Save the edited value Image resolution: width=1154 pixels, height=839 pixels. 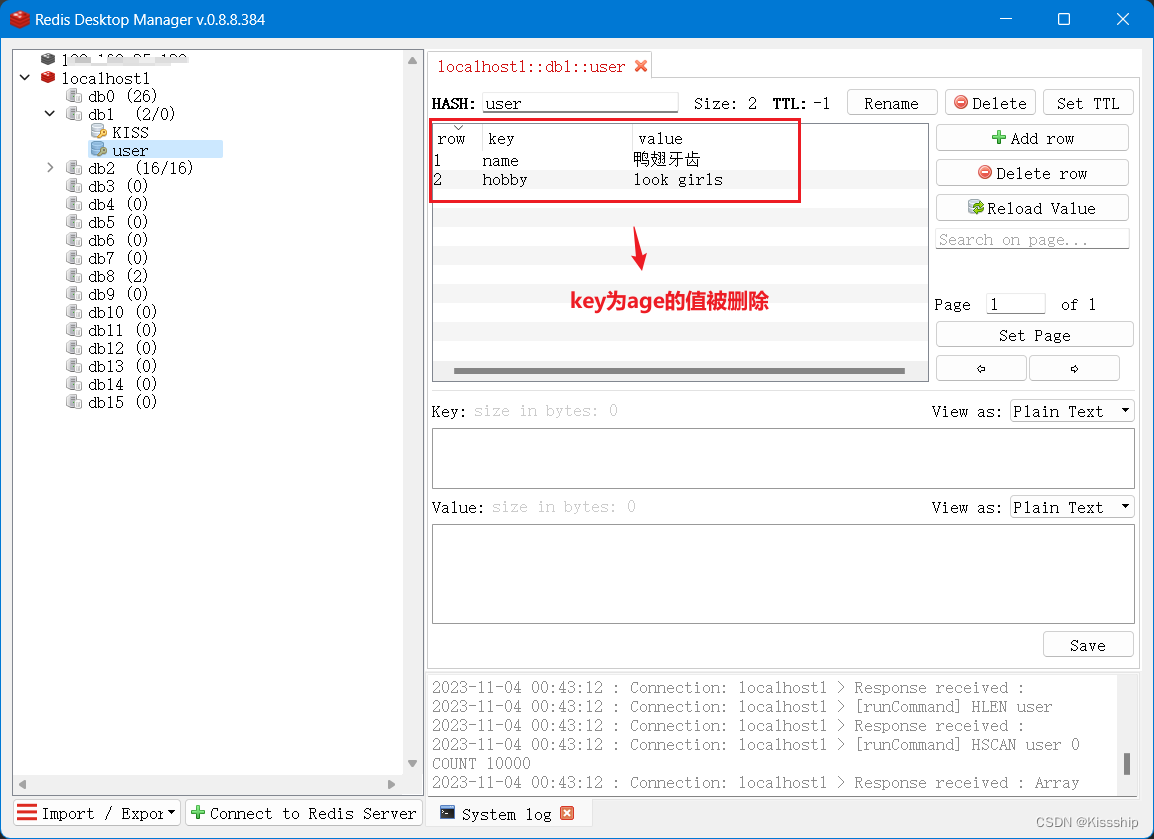1088,645
